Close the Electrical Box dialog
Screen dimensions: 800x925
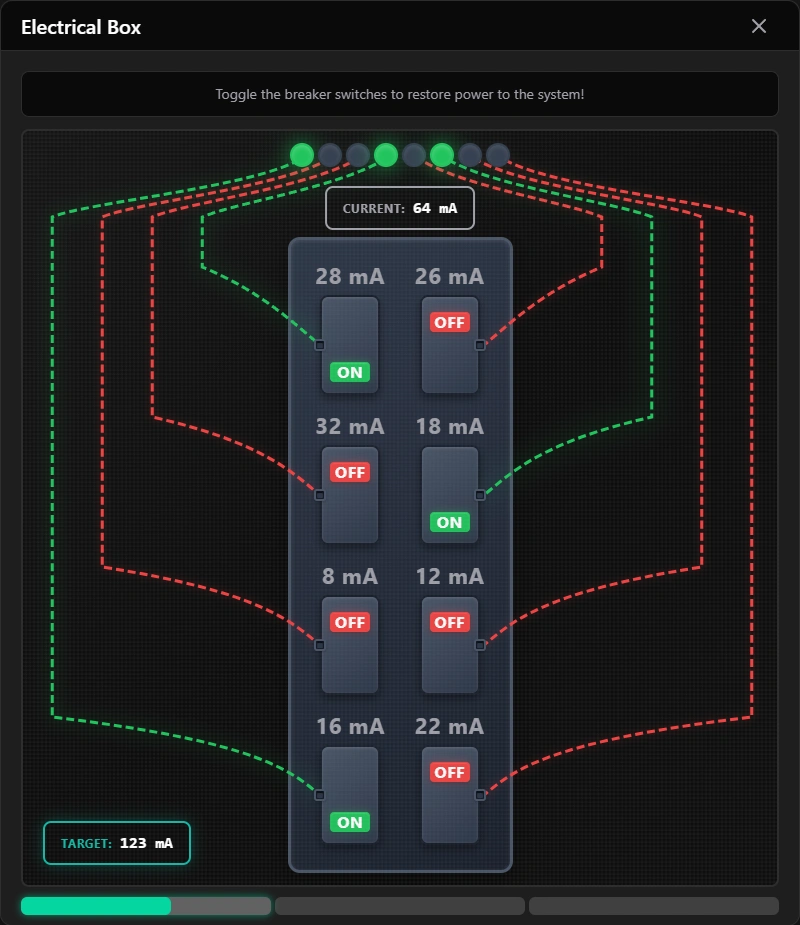click(x=759, y=26)
